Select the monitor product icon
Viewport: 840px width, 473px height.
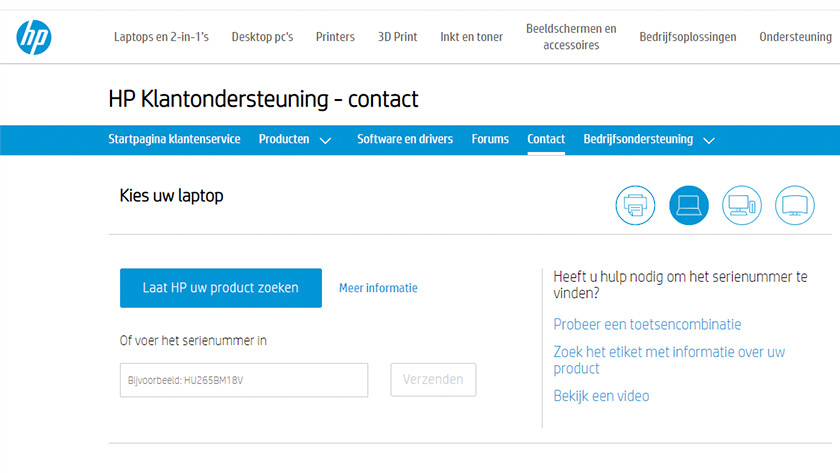795,206
